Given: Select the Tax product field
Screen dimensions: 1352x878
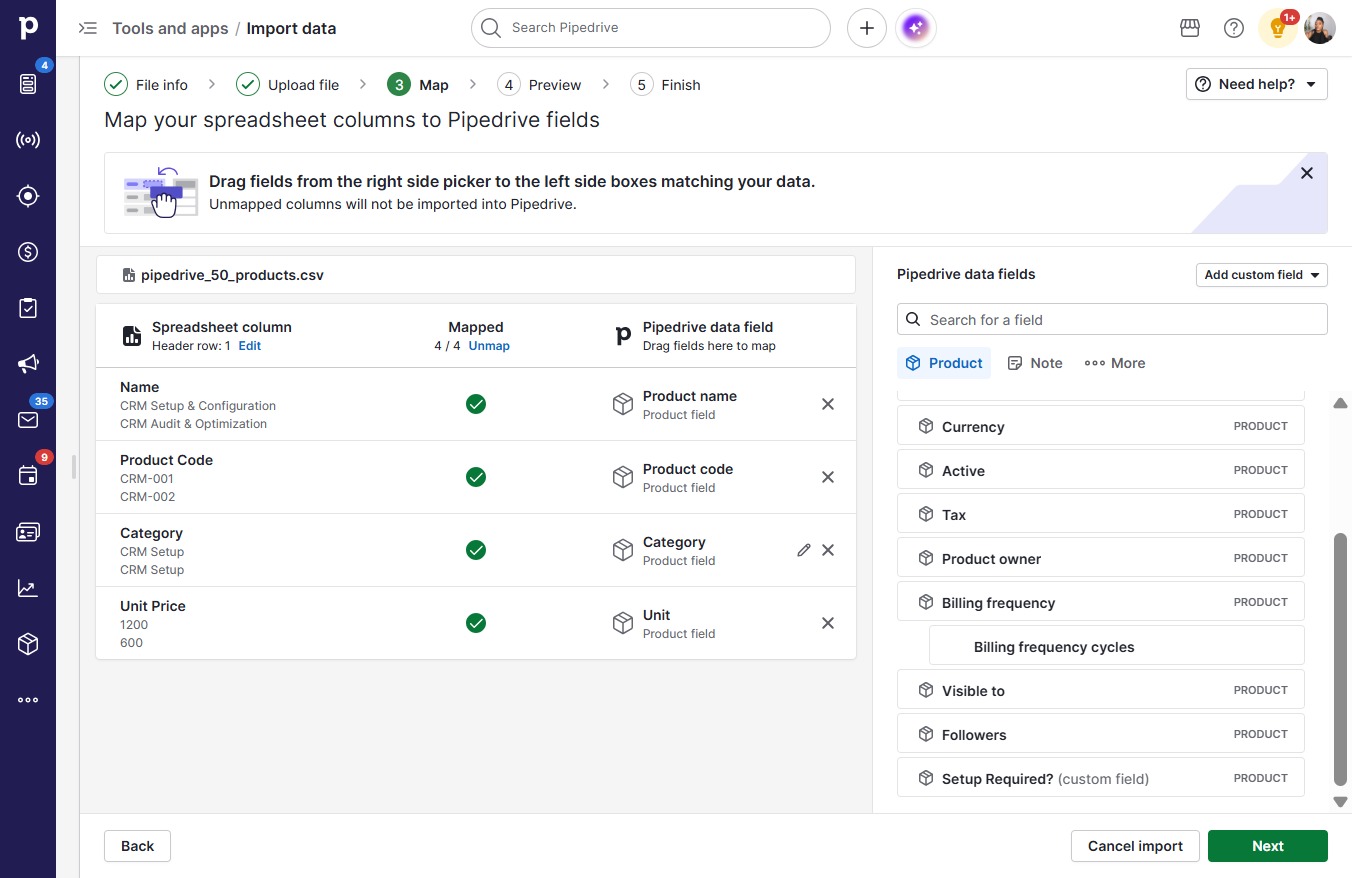Looking at the screenshot, I should pos(1101,514).
